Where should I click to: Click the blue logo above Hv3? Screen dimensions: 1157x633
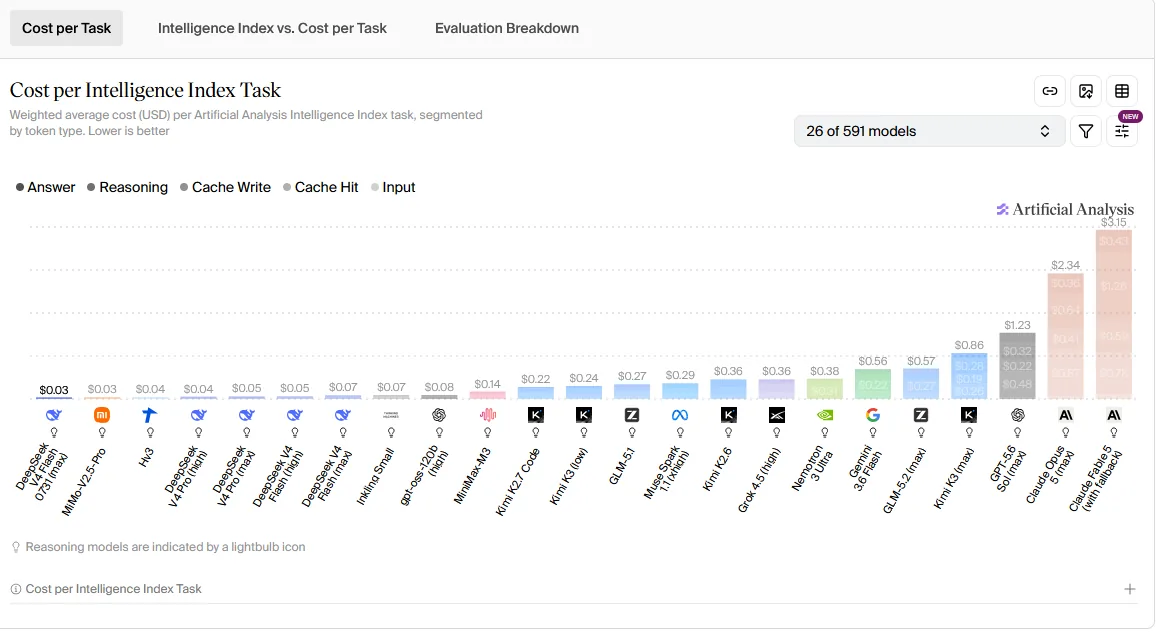click(150, 415)
